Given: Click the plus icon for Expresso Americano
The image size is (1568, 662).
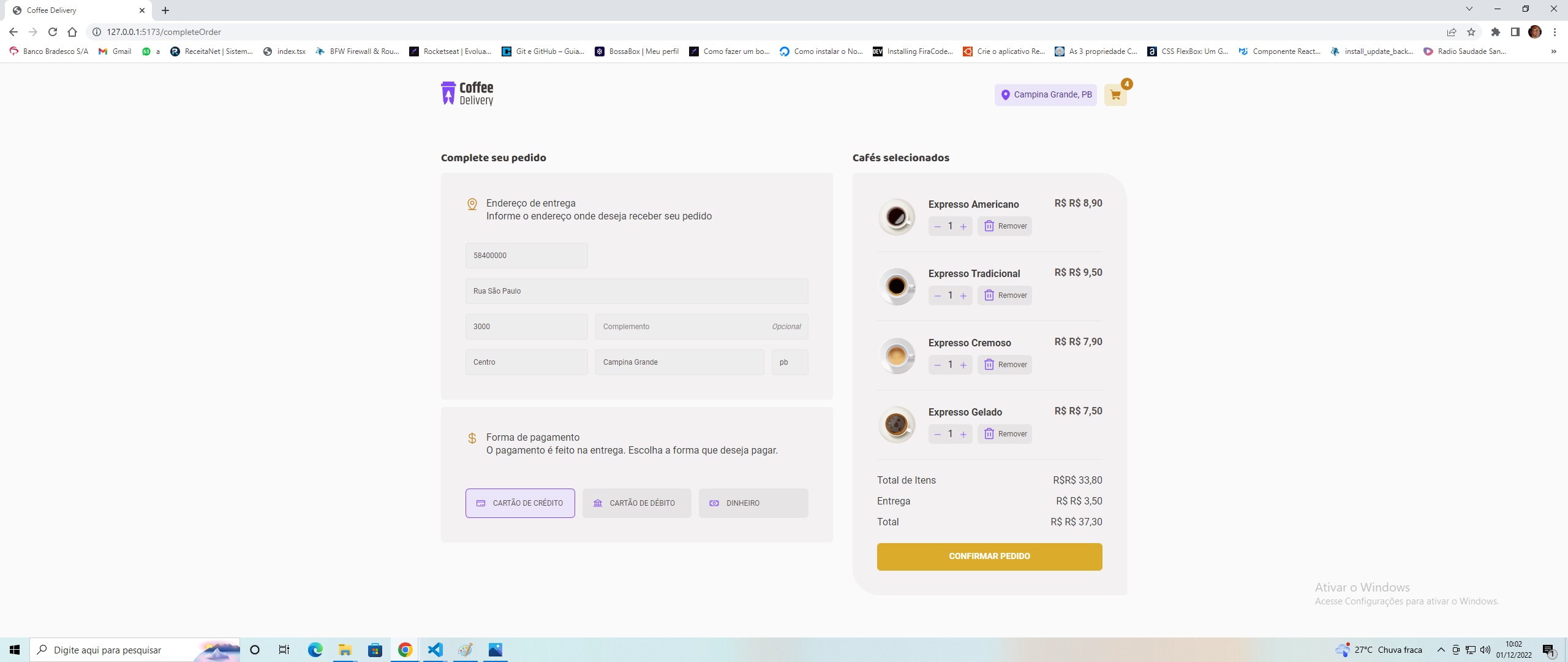Looking at the screenshot, I should [x=963, y=227].
